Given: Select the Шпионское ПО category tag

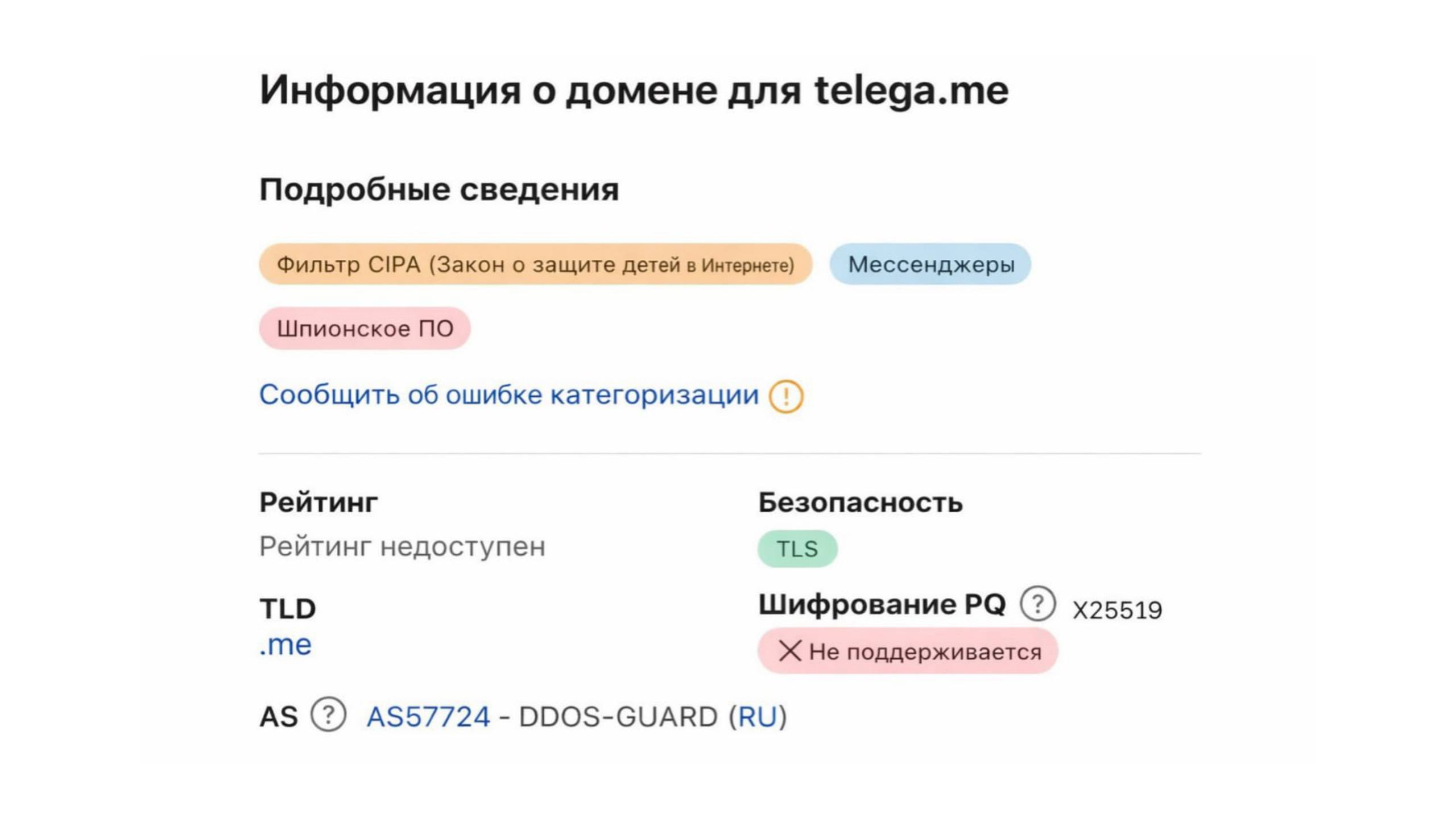Looking at the screenshot, I should [x=365, y=329].
